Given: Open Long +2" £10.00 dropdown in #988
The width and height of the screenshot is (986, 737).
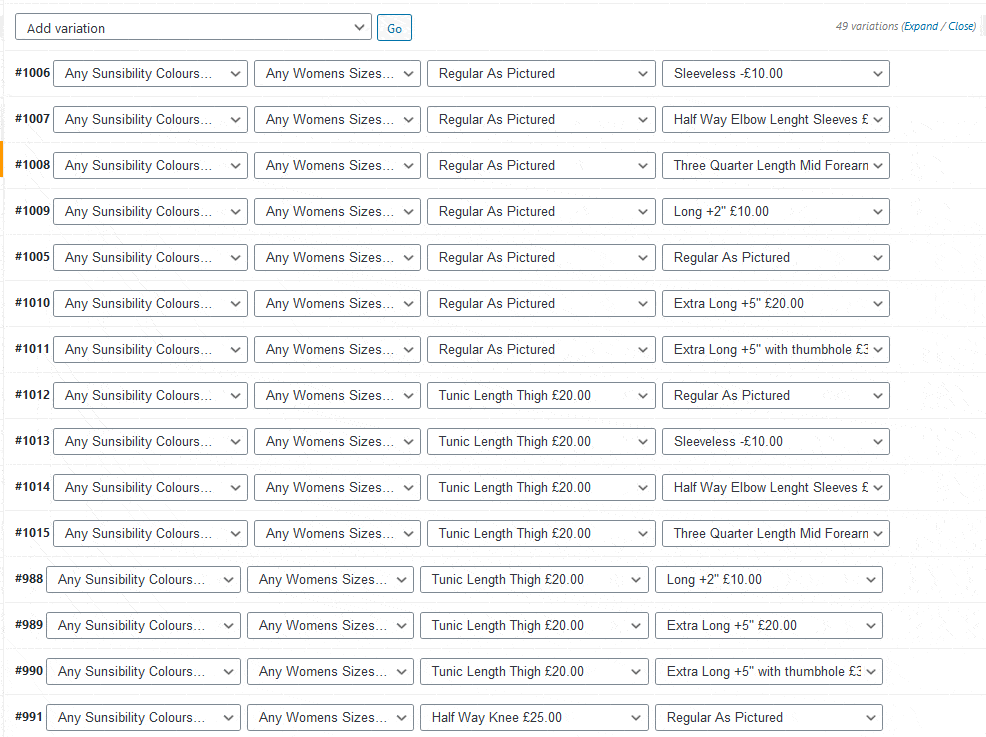Looking at the screenshot, I should click(768, 579).
